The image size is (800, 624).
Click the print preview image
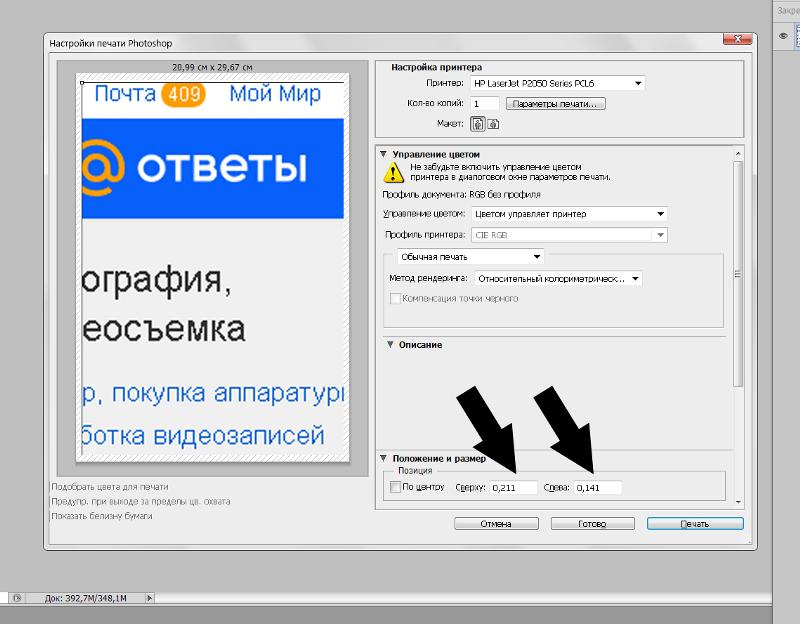213,268
